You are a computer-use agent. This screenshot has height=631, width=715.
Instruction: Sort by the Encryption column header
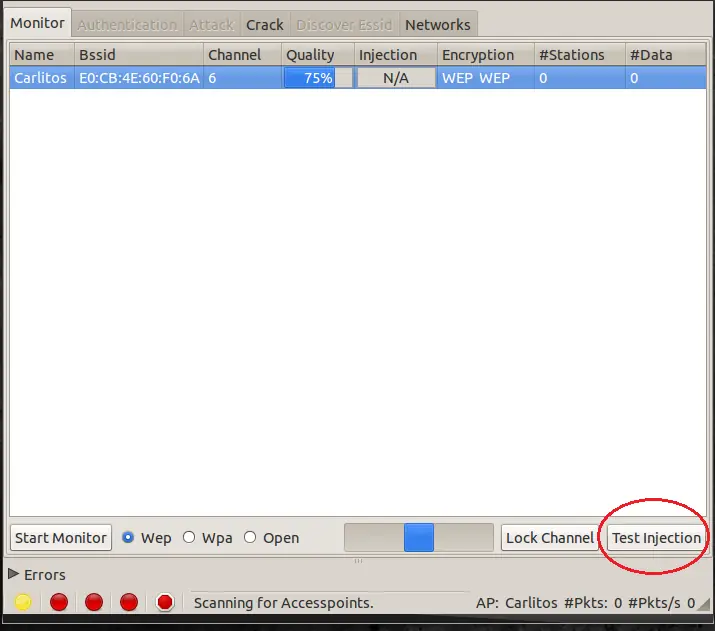[x=486, y=55]
